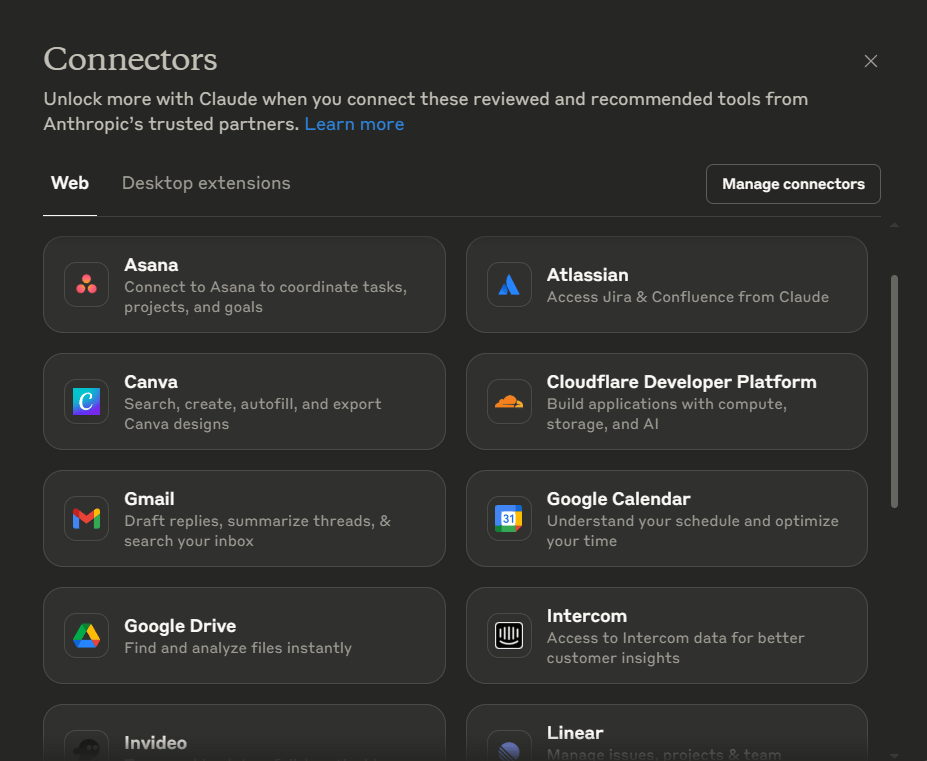927x761 pixels.
Task: Click the Manage connectors button
Action: [793, 184]
